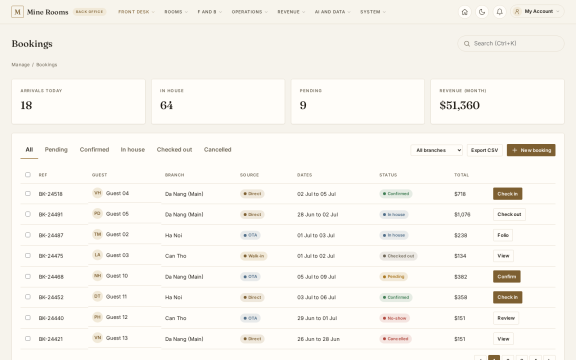Tick checkbox for booking BK-24452
Viewport: 576px width, 360px height.
[x=28, y=296]
